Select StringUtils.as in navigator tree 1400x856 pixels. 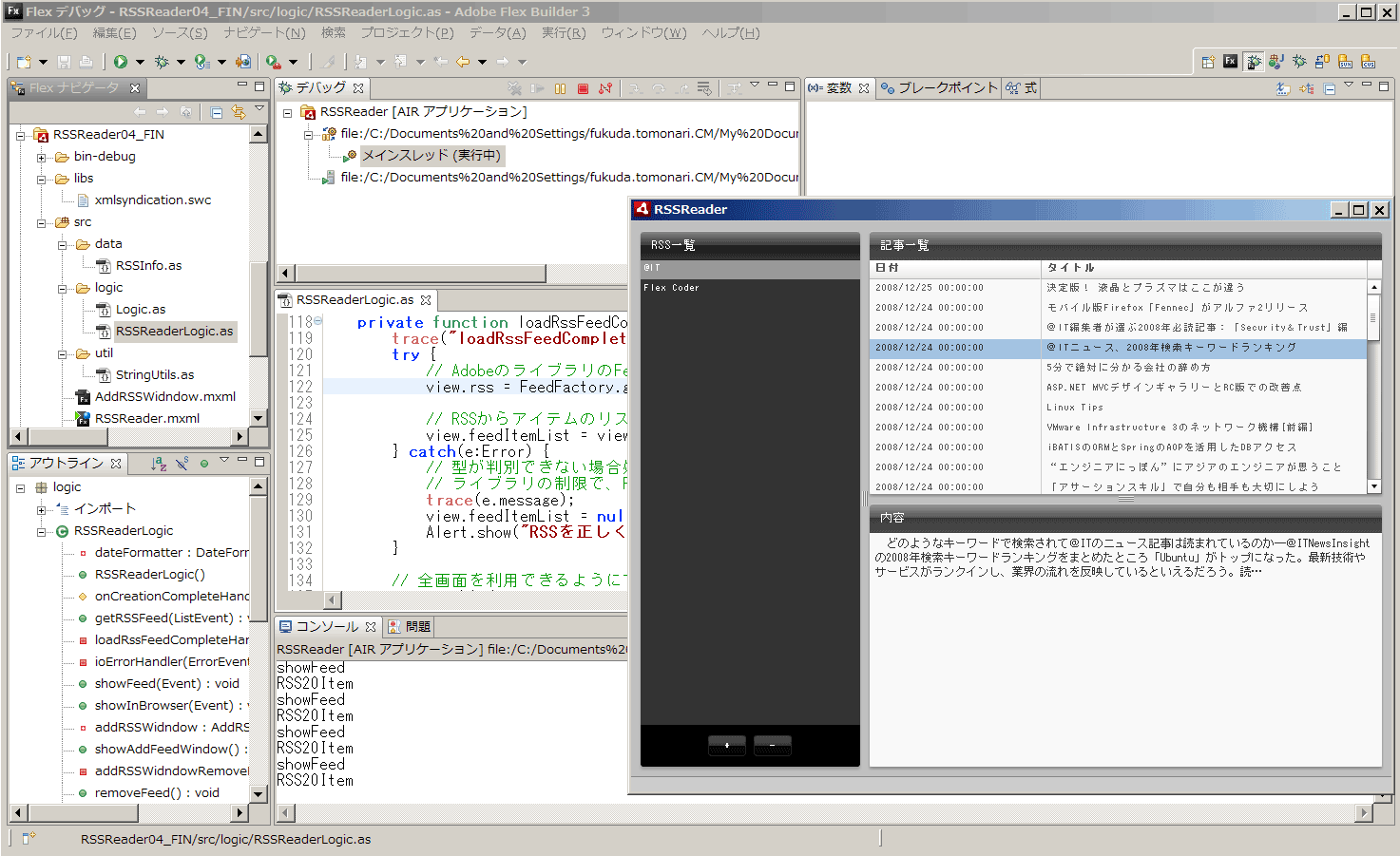155,375
